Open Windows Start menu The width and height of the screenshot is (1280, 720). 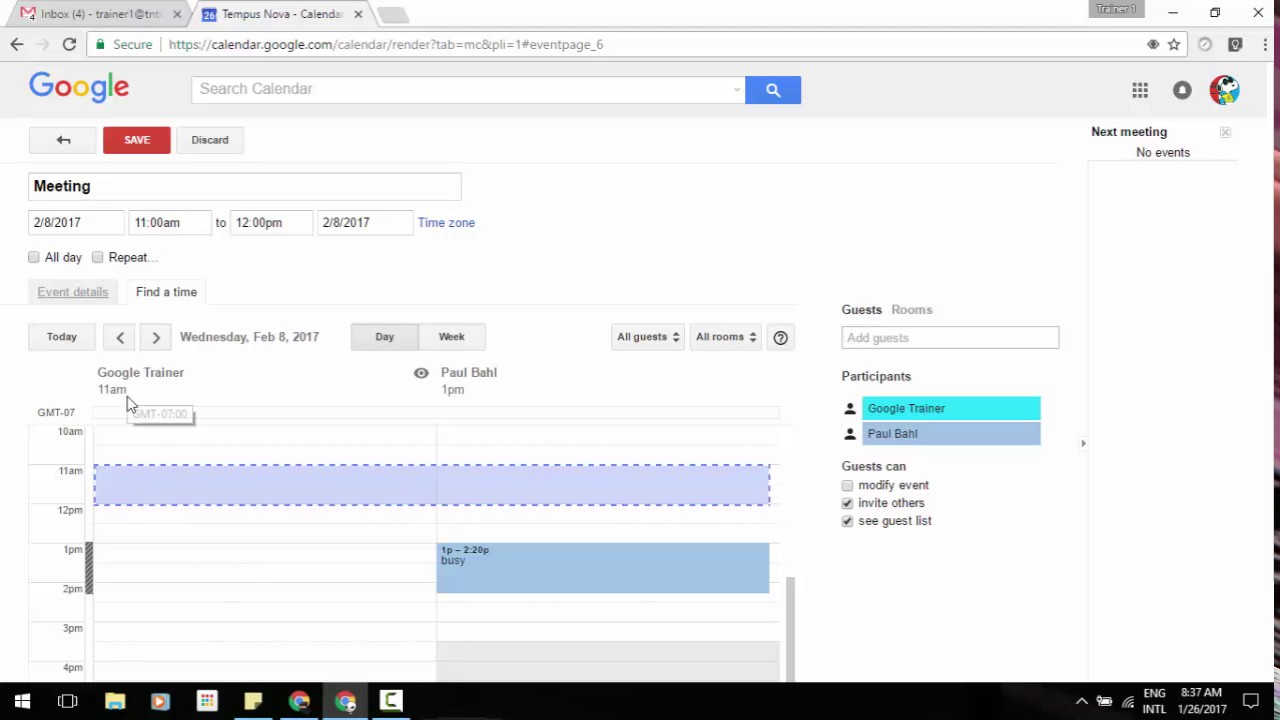[22, 701]
